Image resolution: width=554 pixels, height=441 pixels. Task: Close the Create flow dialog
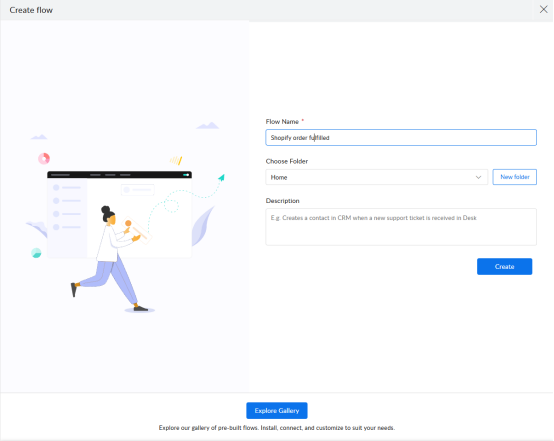click(543, 10)
